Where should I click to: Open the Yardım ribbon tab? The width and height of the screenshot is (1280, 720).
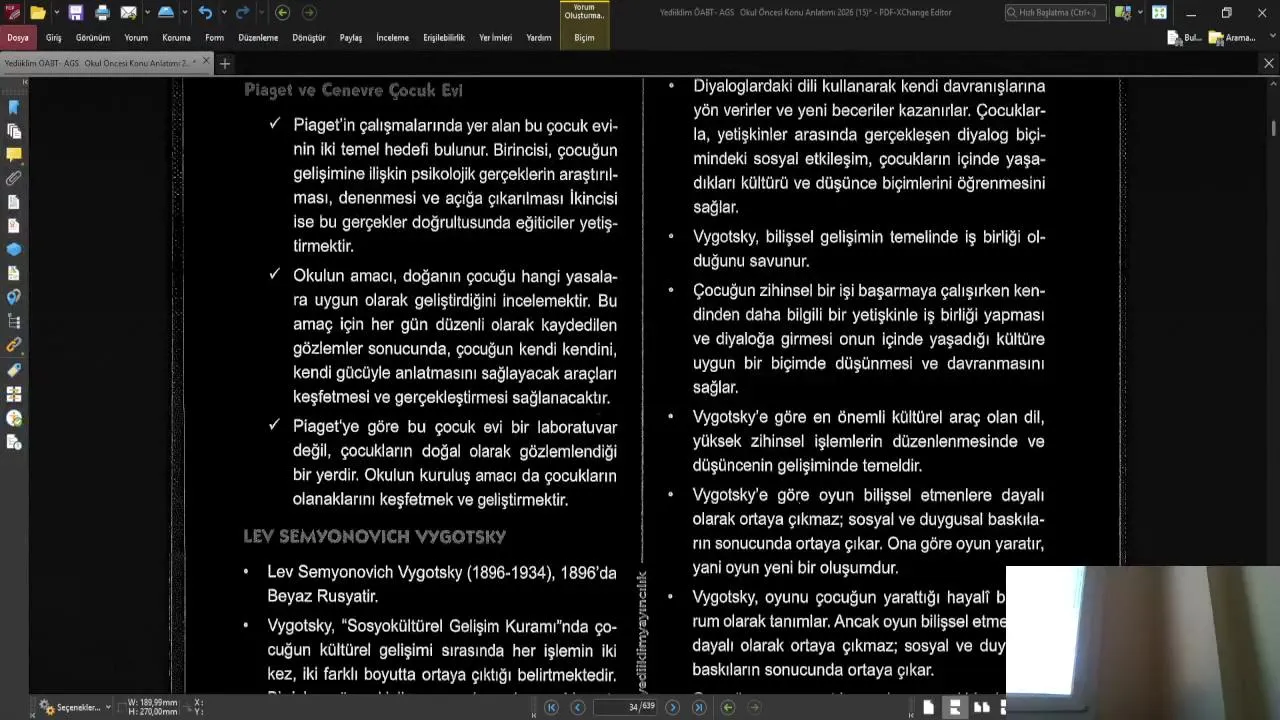(539, 38)
